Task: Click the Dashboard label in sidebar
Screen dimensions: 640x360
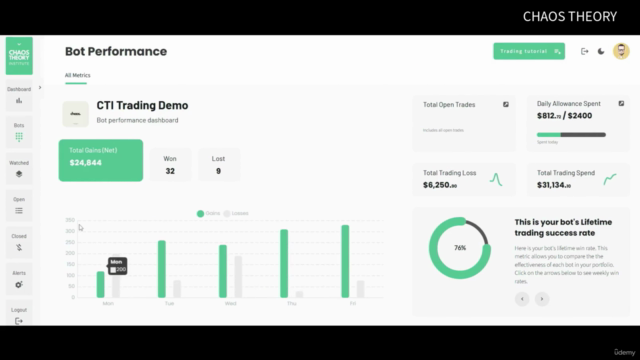Action: click(x=19, y=89)
